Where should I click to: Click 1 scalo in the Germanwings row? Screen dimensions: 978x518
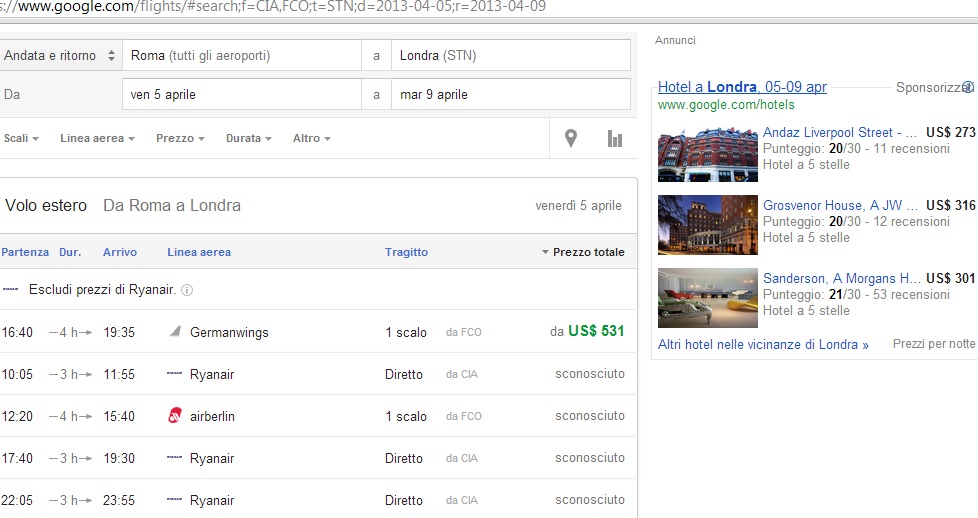406,333
